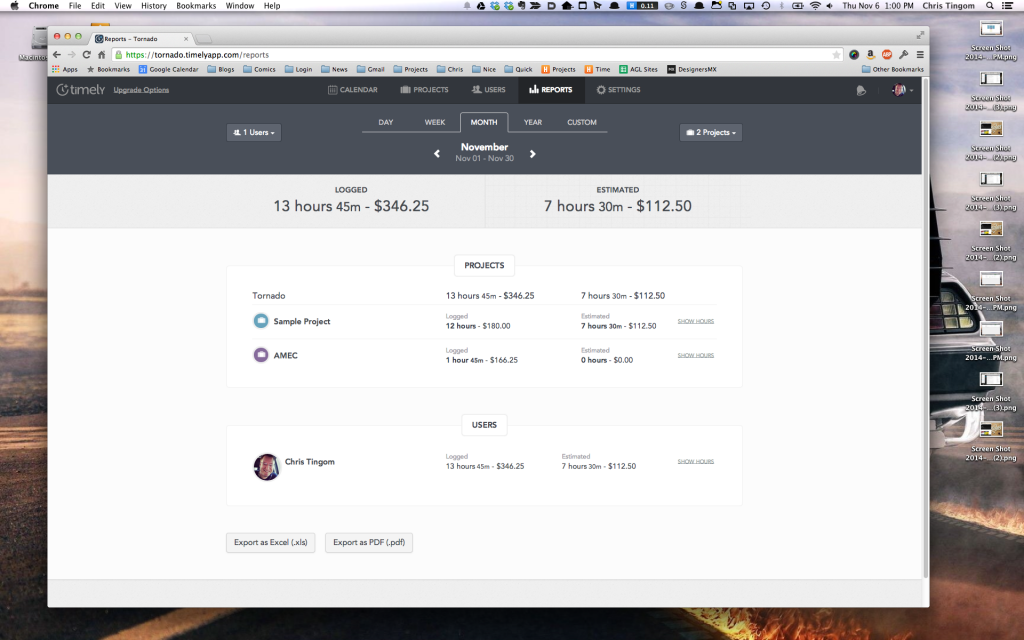The width and height of the screenshot is (1024, 640).
Task: Open the File menu
Action: [75, 6]
